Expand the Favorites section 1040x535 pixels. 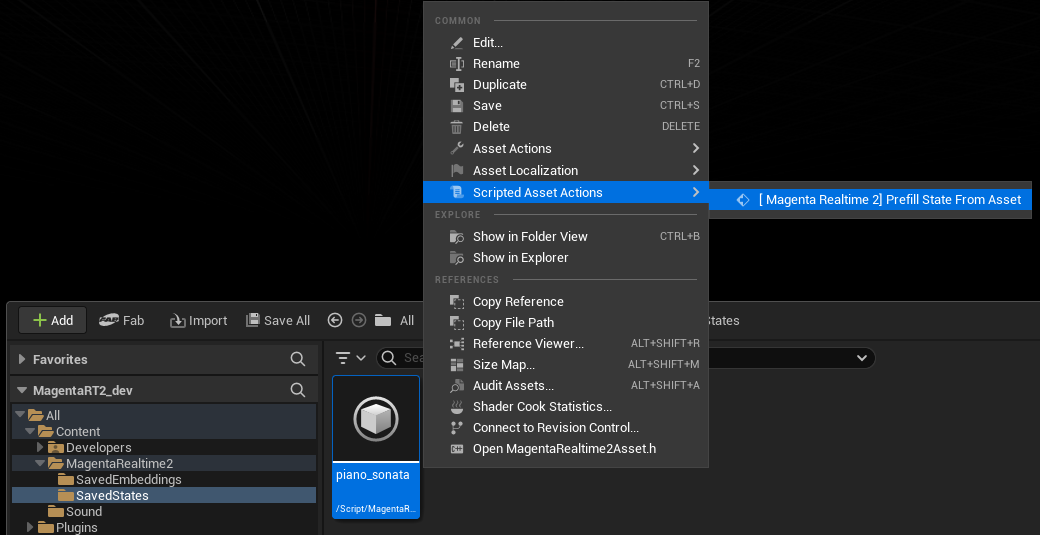[21, 359]
